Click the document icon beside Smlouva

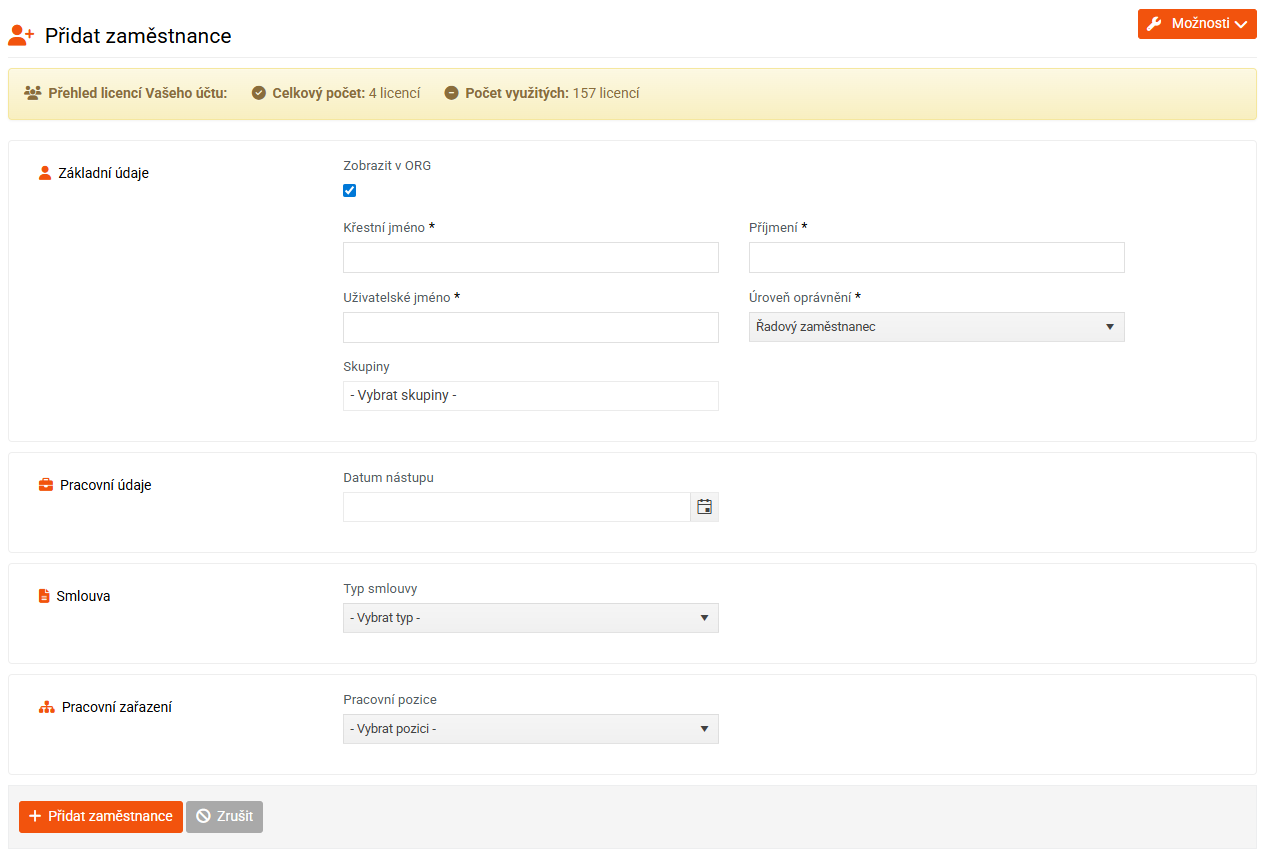pos(44,596)
